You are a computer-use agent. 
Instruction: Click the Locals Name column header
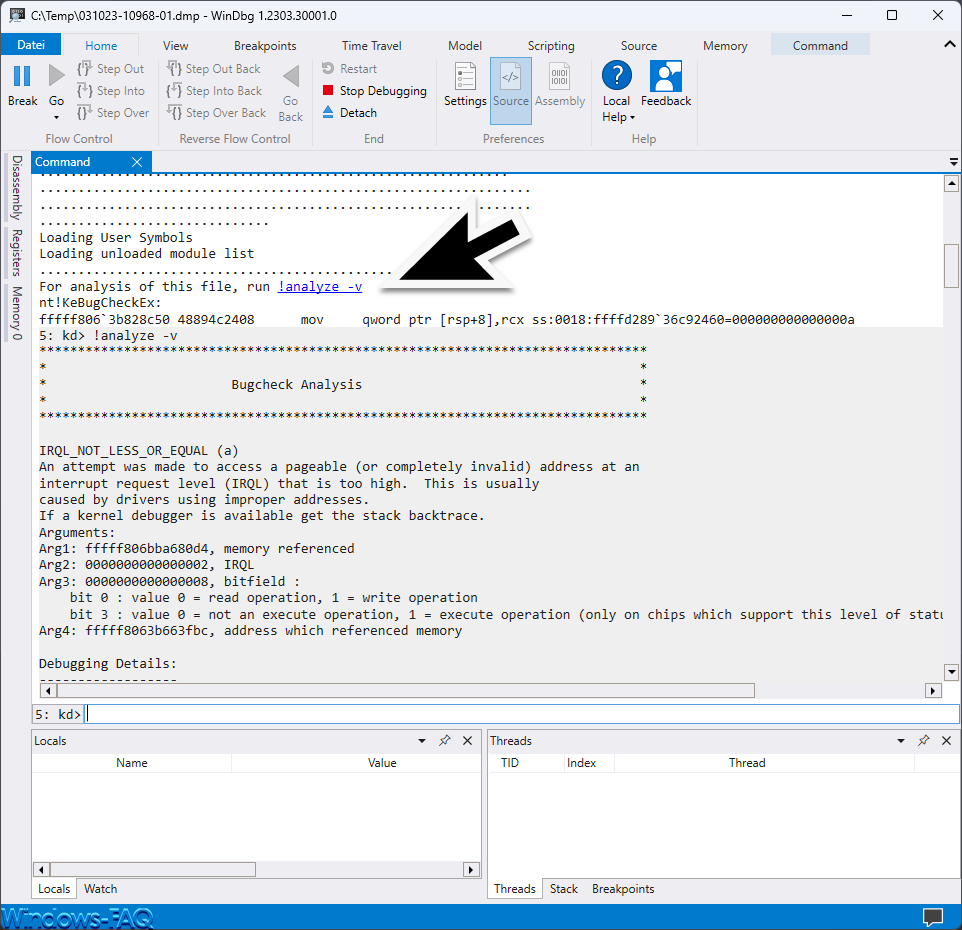pyautogui.click(x=132, y=763)
